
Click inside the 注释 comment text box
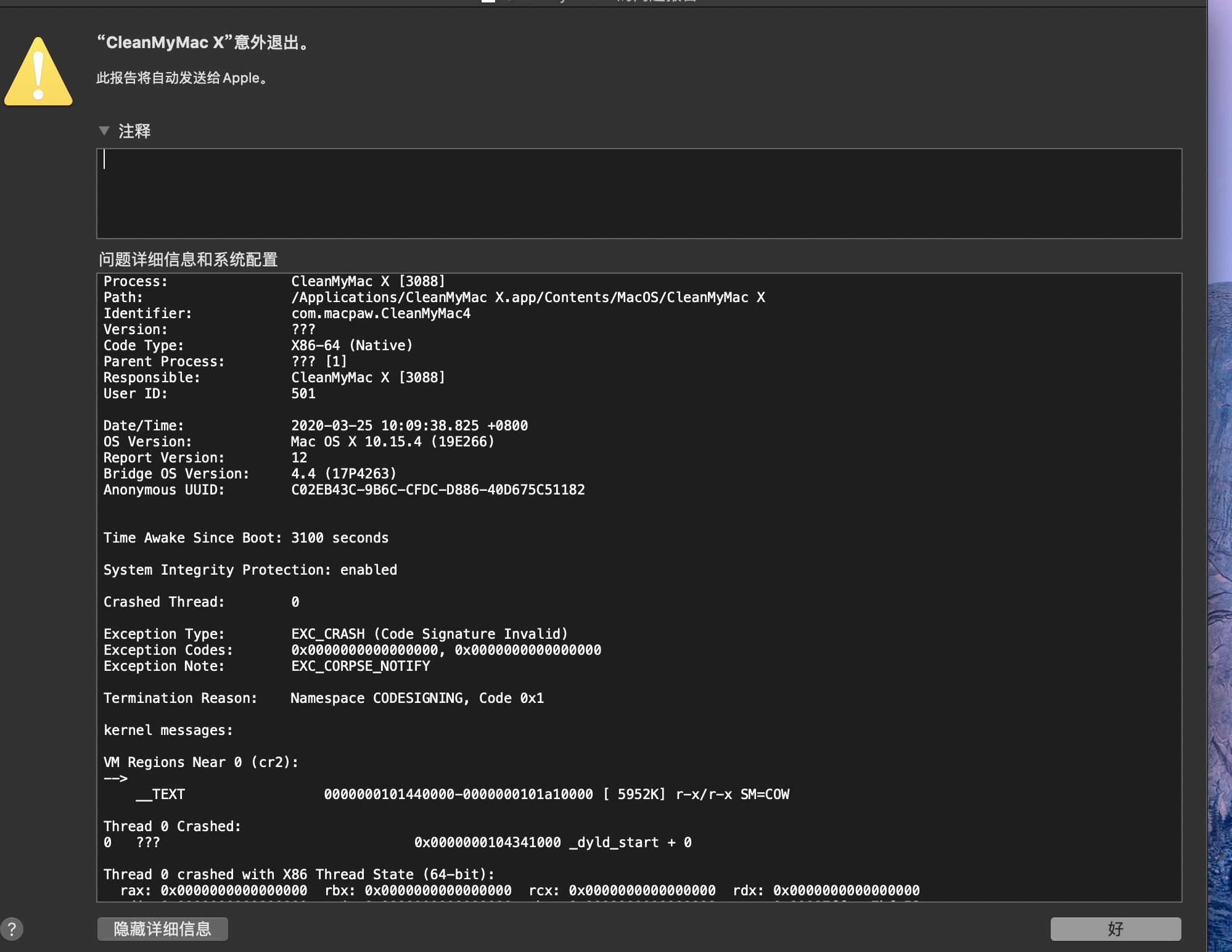click(x=639, y=193)
